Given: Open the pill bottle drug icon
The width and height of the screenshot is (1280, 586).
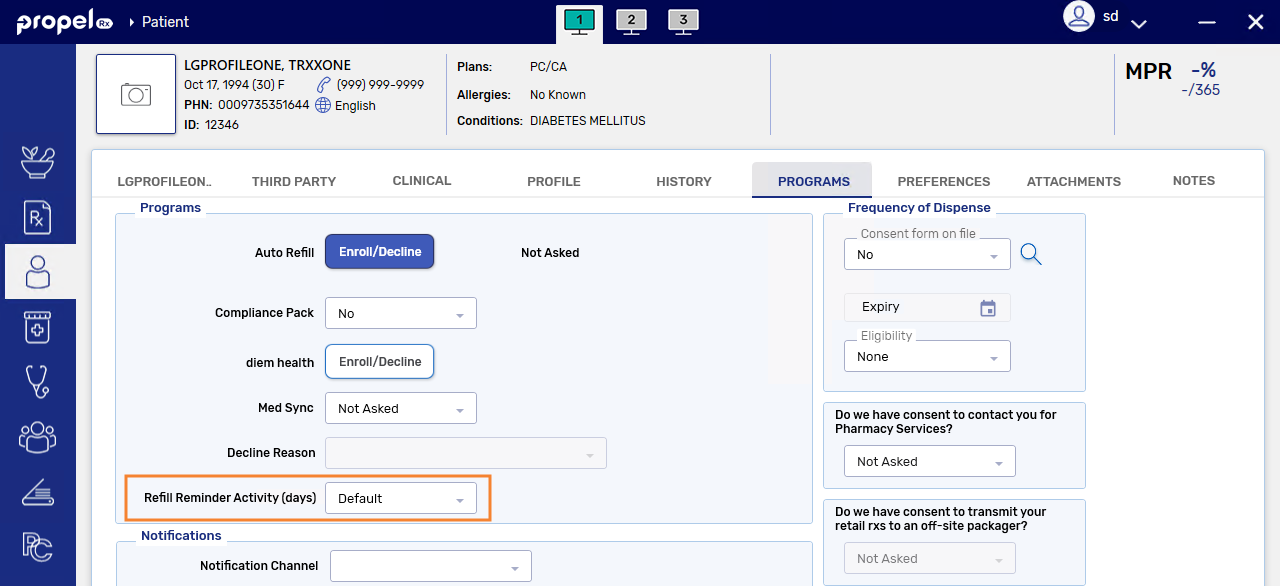Looking at the screenshot, I should pos(38,327).
